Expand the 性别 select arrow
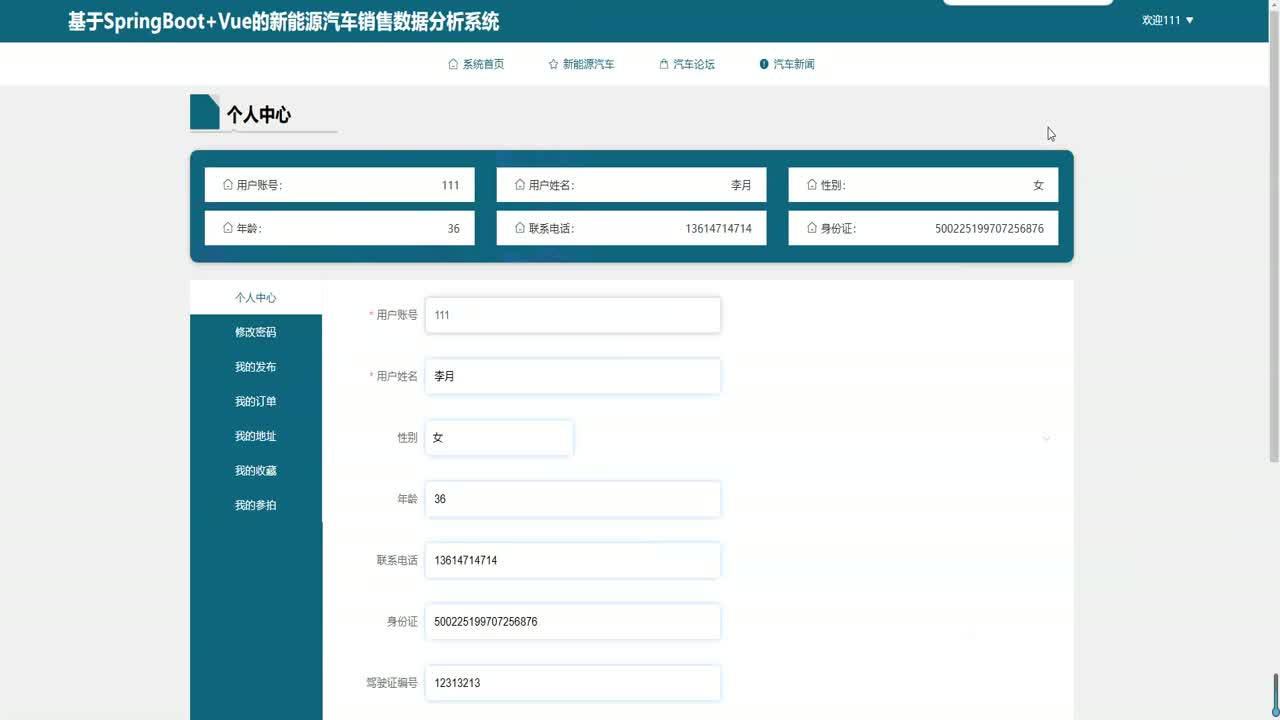Screen dimensions: 1280x720 click(1046, 438)
